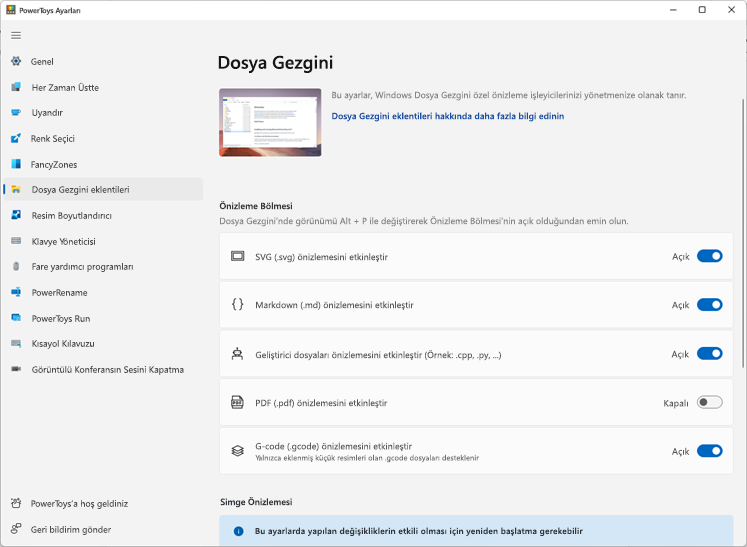Select the Renk Seçici icon
The width and height of the screenshot is (747, 547).
(16, 138)
